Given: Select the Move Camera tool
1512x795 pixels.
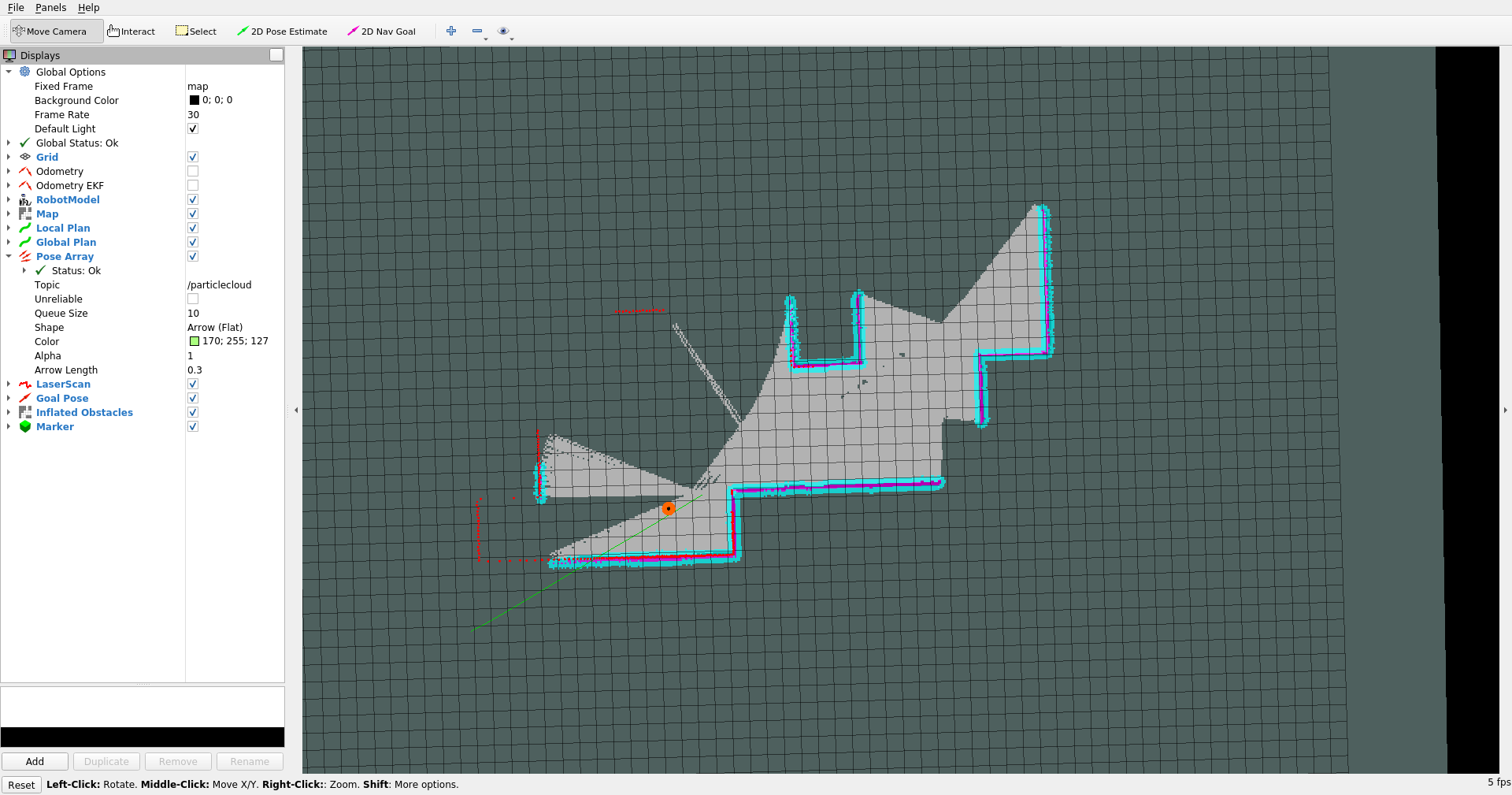Looking at the screenshot, I should point(50,32).
